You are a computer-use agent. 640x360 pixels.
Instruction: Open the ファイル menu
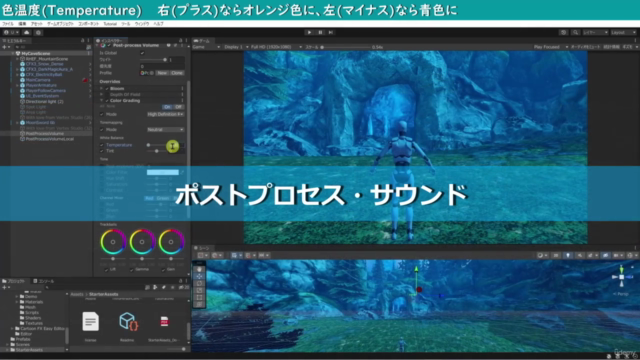click(x=8, y=24)
